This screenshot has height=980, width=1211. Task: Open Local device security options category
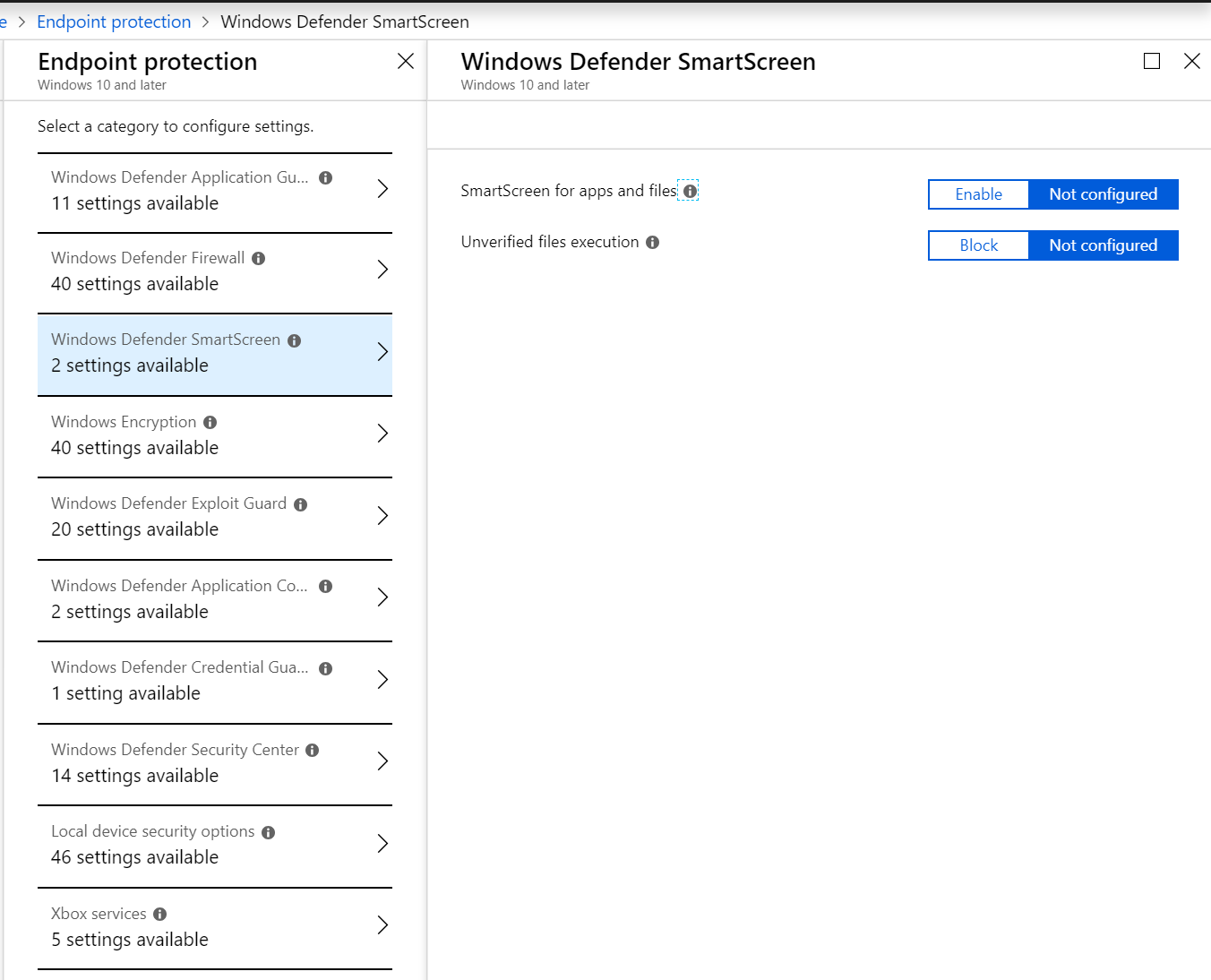215,845
